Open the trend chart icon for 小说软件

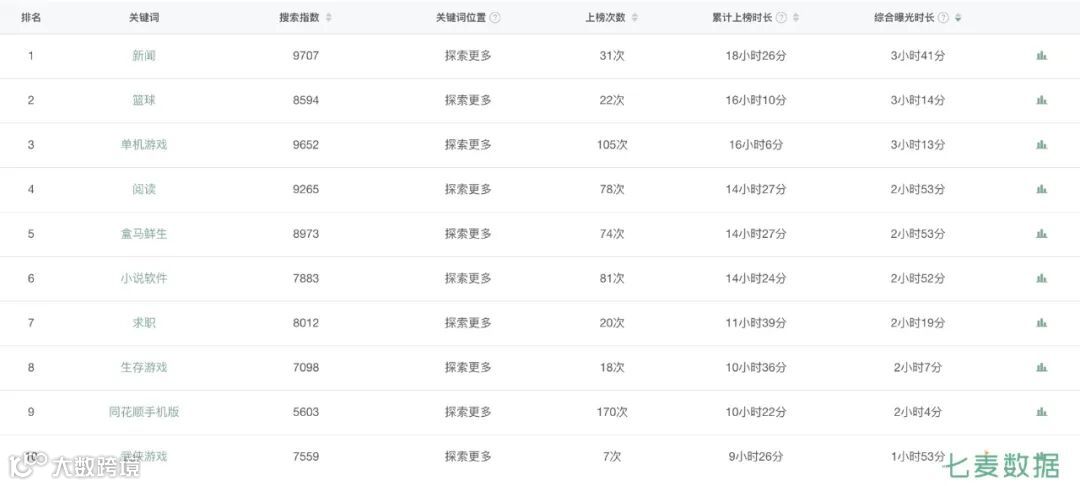(1041, 278)
